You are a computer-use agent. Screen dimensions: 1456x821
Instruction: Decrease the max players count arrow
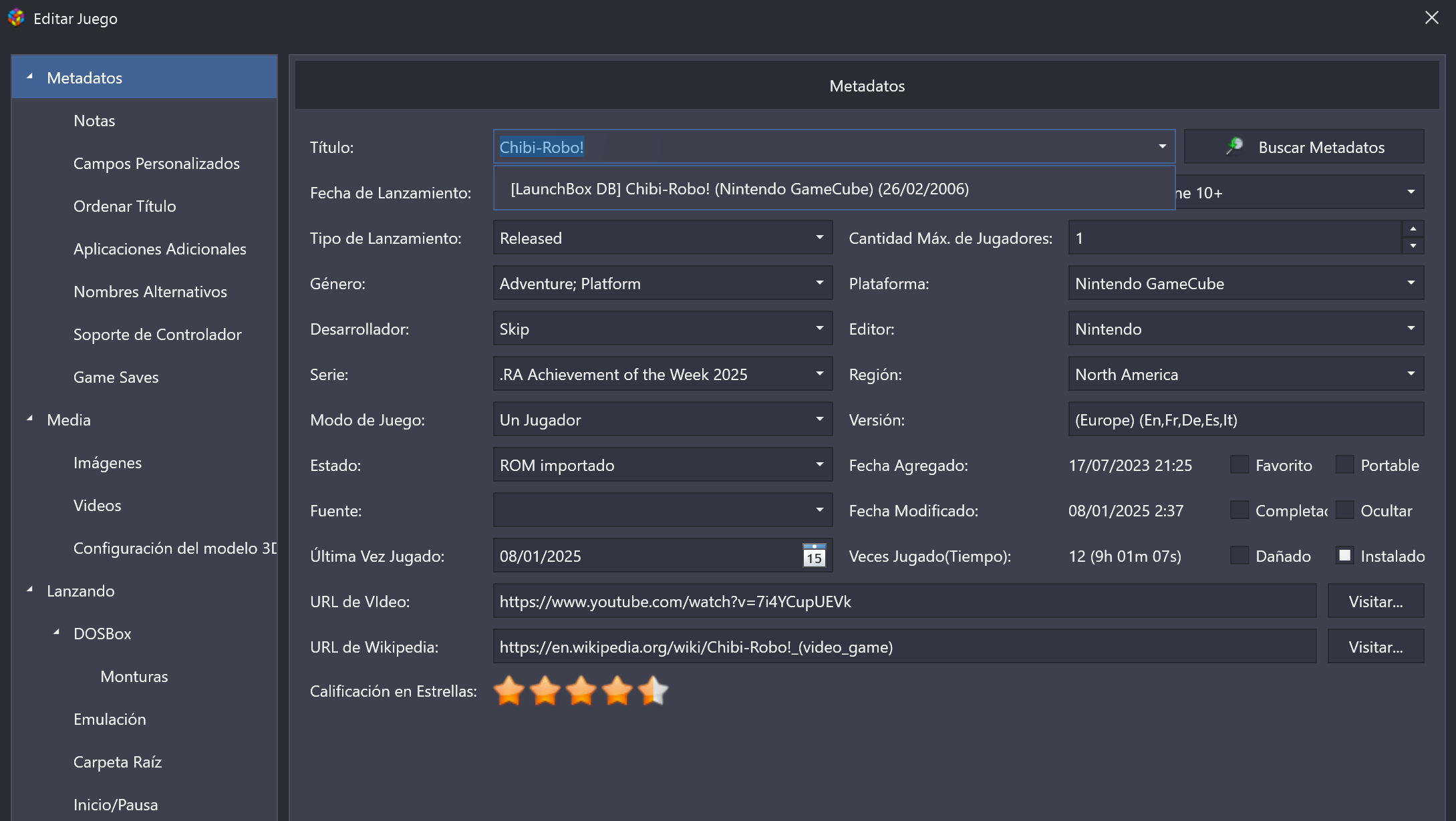click(x=1413, y=246)
